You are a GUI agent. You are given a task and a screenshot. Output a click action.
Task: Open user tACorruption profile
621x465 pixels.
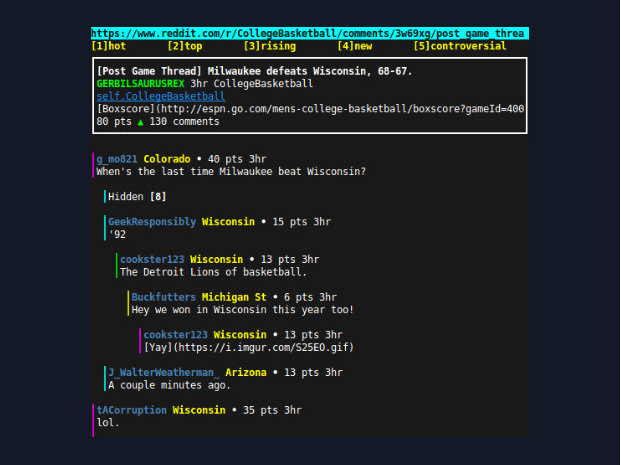(x=131, y=410)
